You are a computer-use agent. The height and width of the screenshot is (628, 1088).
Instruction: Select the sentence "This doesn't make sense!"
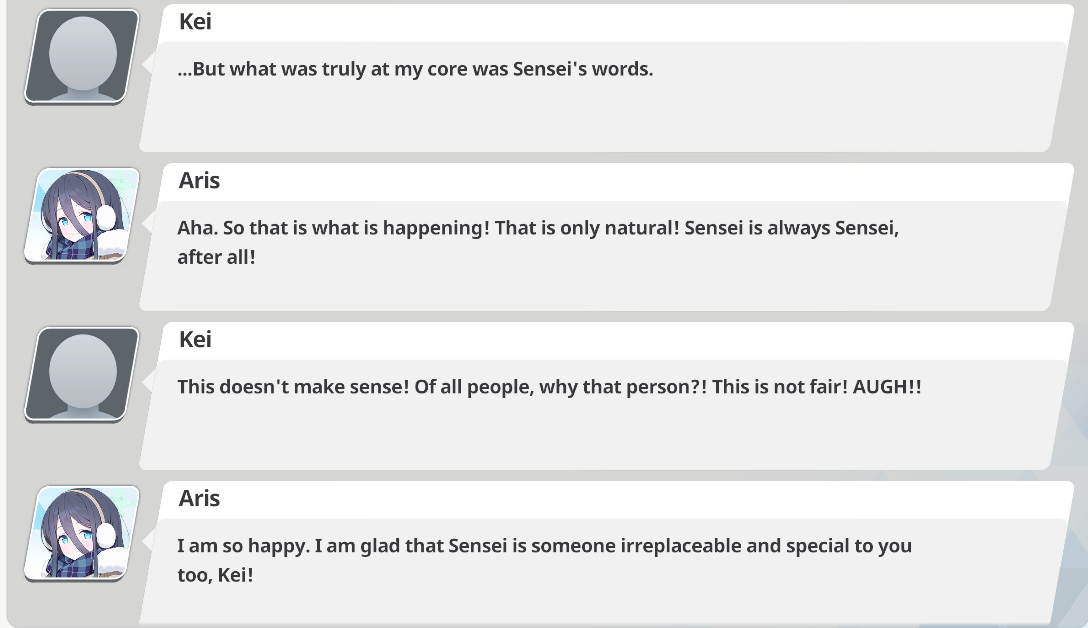(293, 387)
